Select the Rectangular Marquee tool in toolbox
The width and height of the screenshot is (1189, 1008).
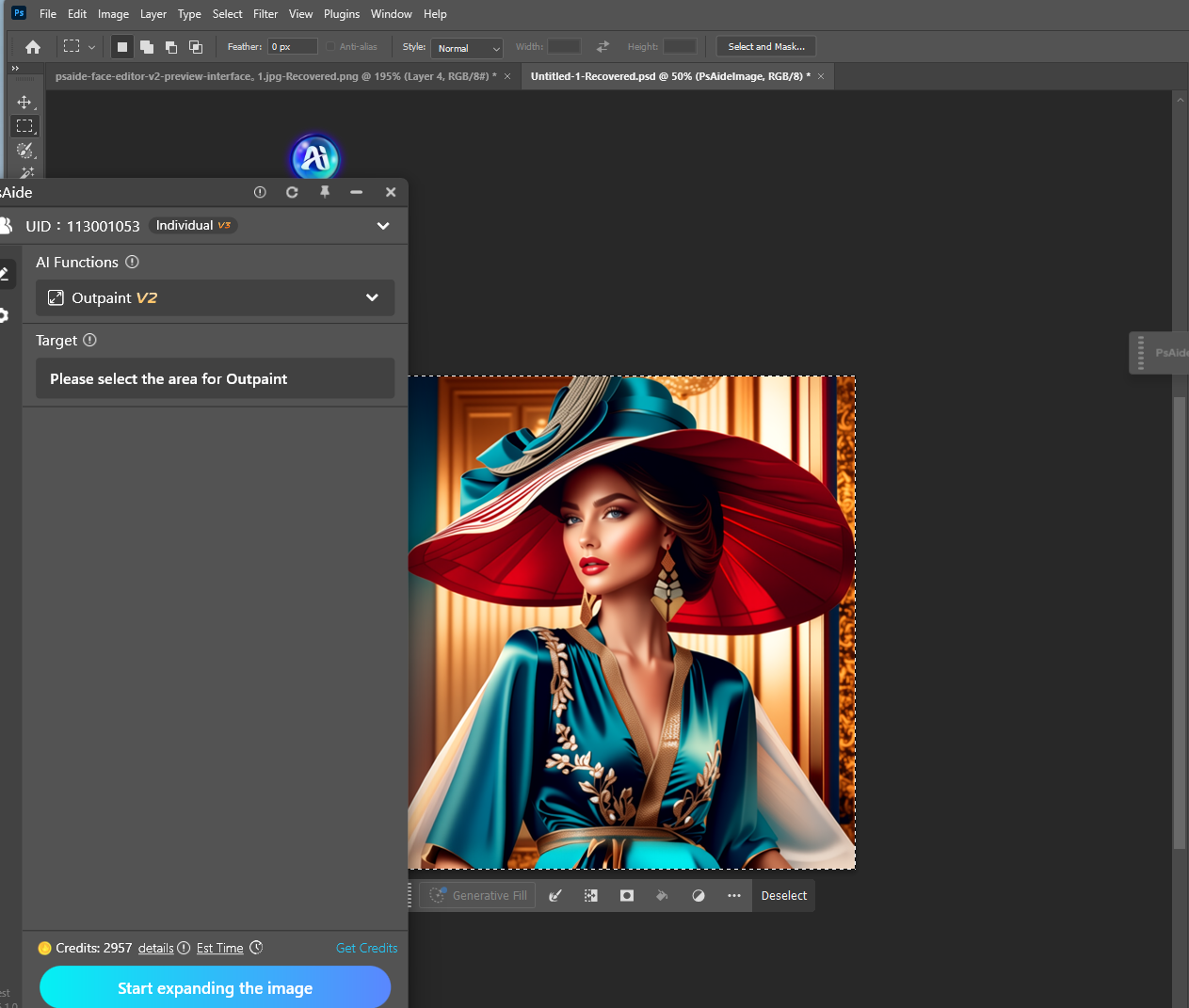[x=24, y=126]
